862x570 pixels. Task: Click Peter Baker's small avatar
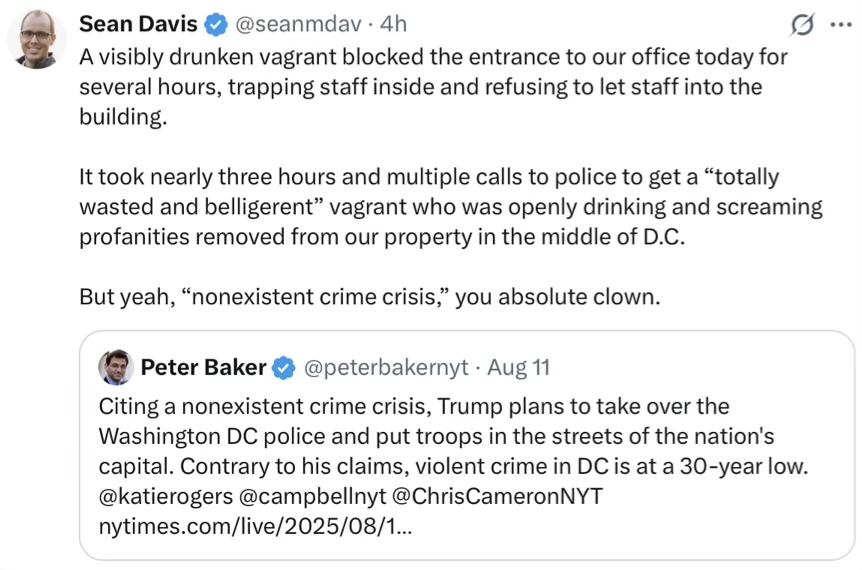click(116, 367)
